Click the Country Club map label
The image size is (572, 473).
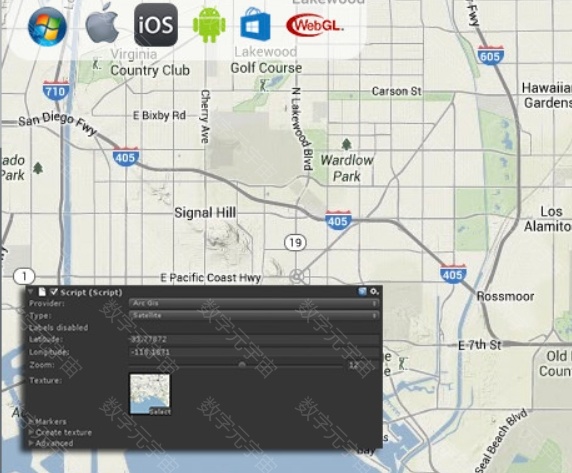pyautogui.click(x=150, y=70)
